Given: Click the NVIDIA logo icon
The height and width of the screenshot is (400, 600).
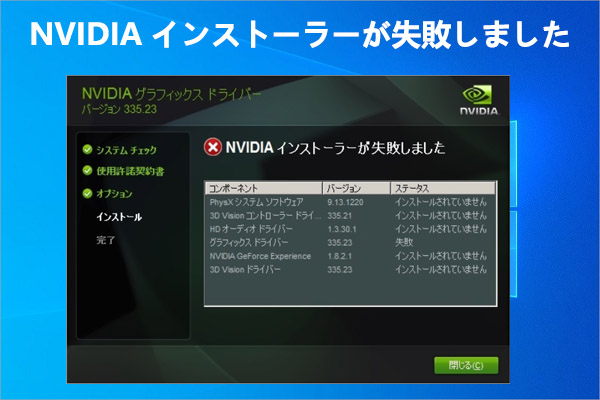Looking at the screenshot, I should (x=479, y=101).
